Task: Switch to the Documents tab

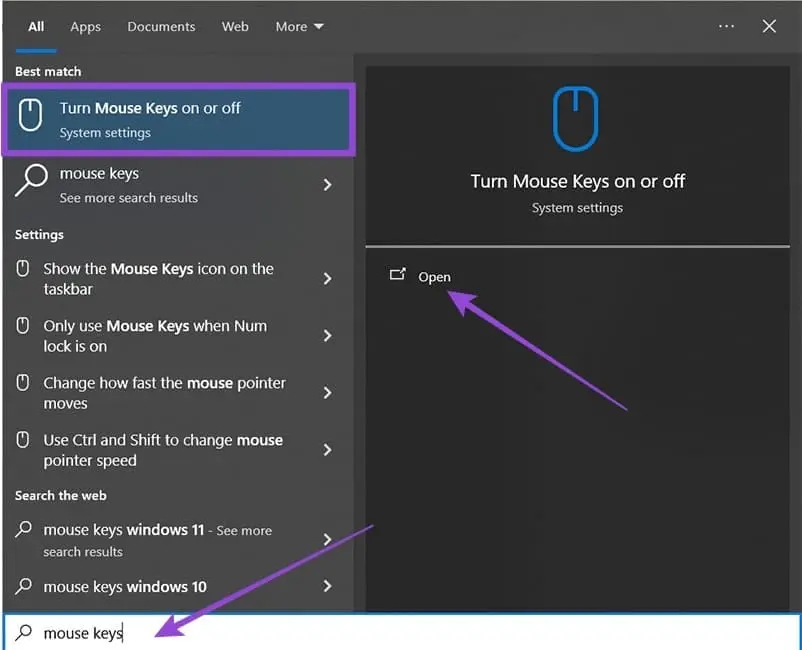Action: (160, 27)
